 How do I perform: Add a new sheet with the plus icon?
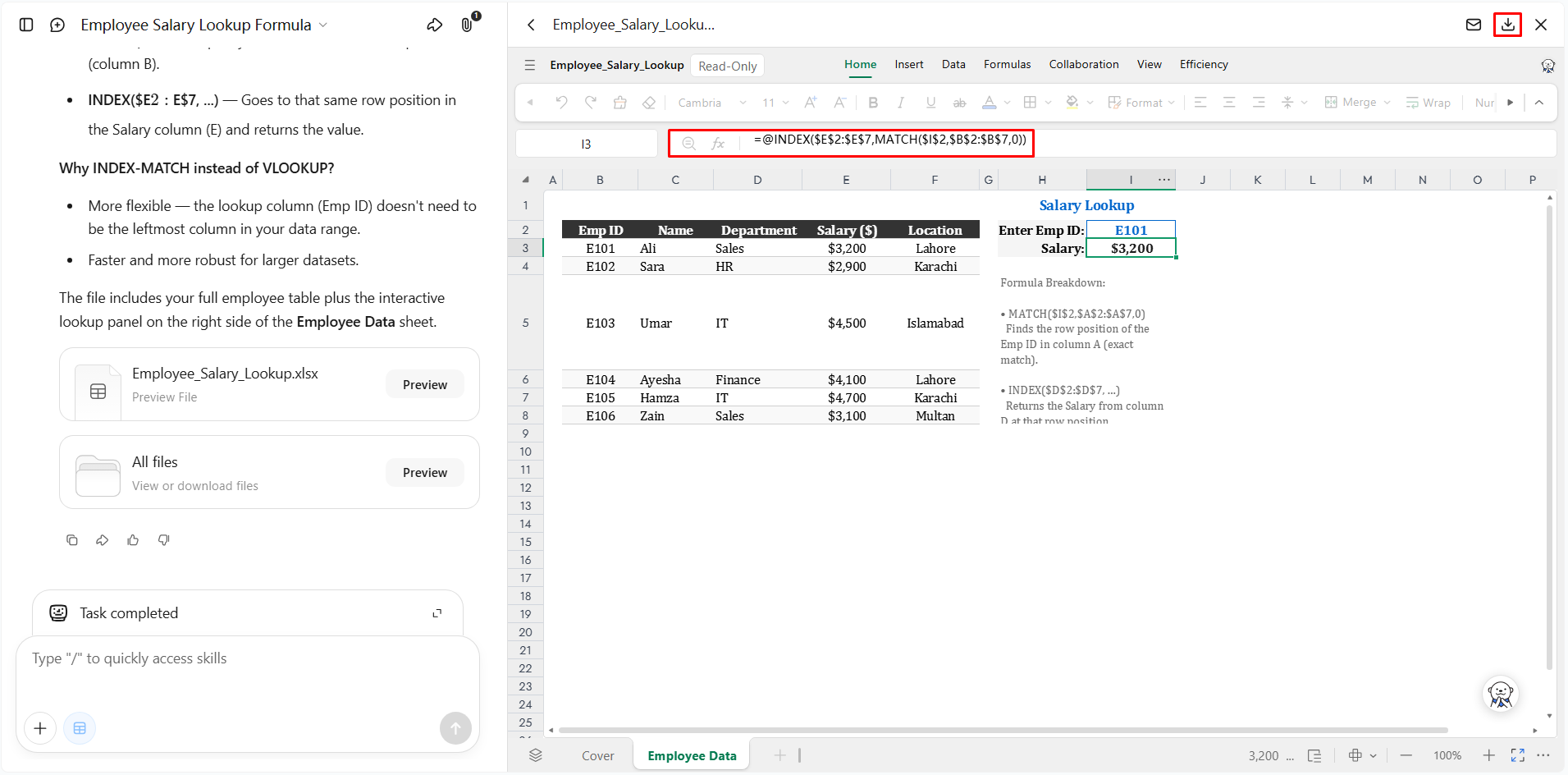(x=780, y=755)
